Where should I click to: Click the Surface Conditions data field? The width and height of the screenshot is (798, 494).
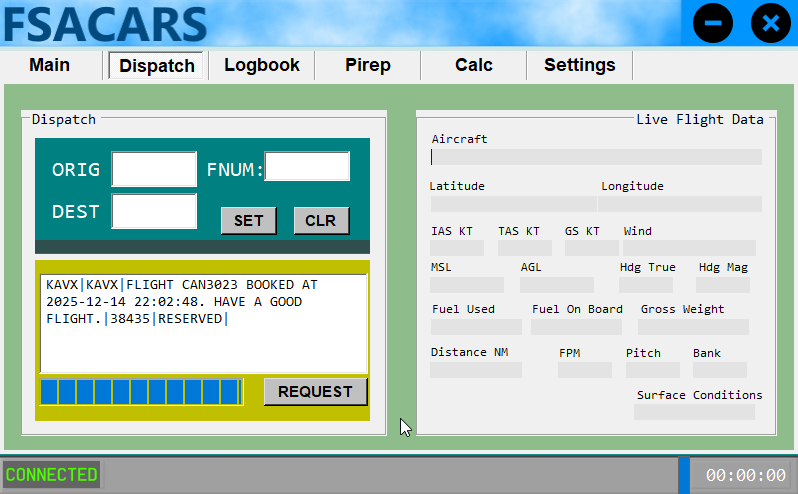(694, 412)
